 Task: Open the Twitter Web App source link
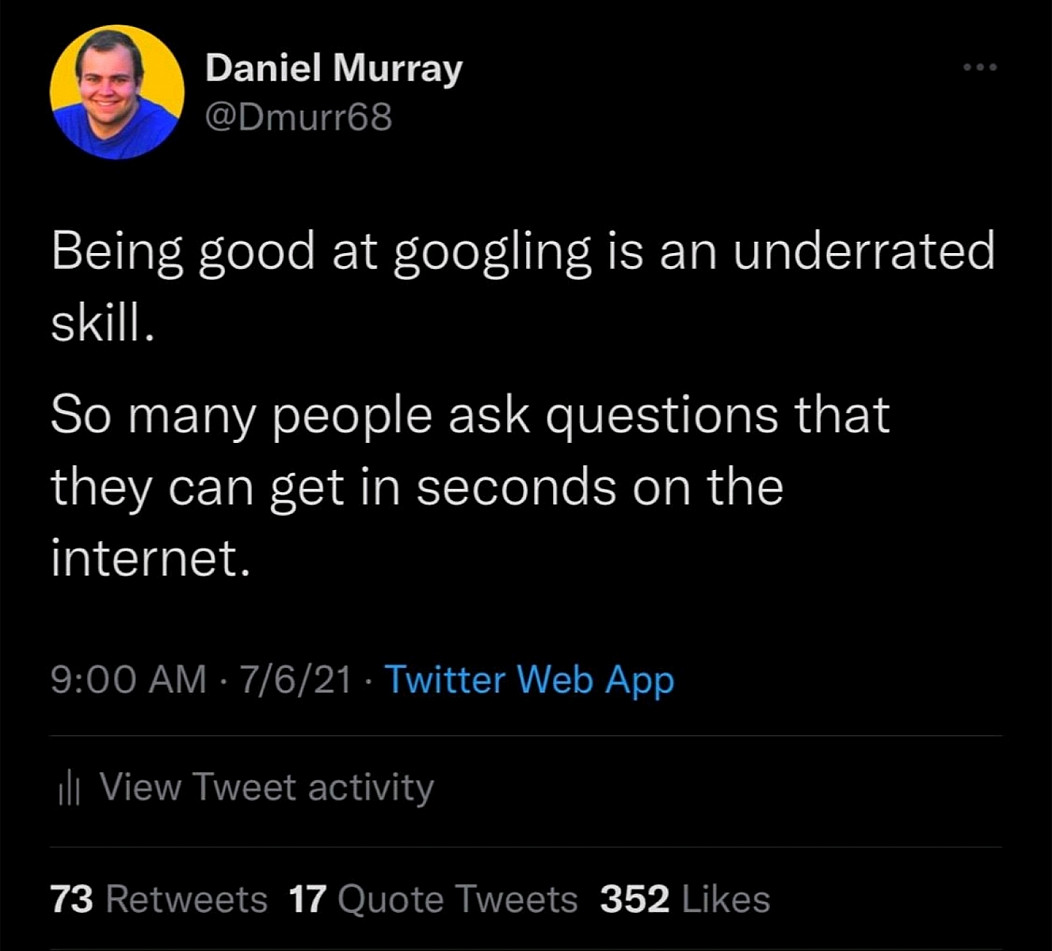pyautogui.click(x=529, y=681)
